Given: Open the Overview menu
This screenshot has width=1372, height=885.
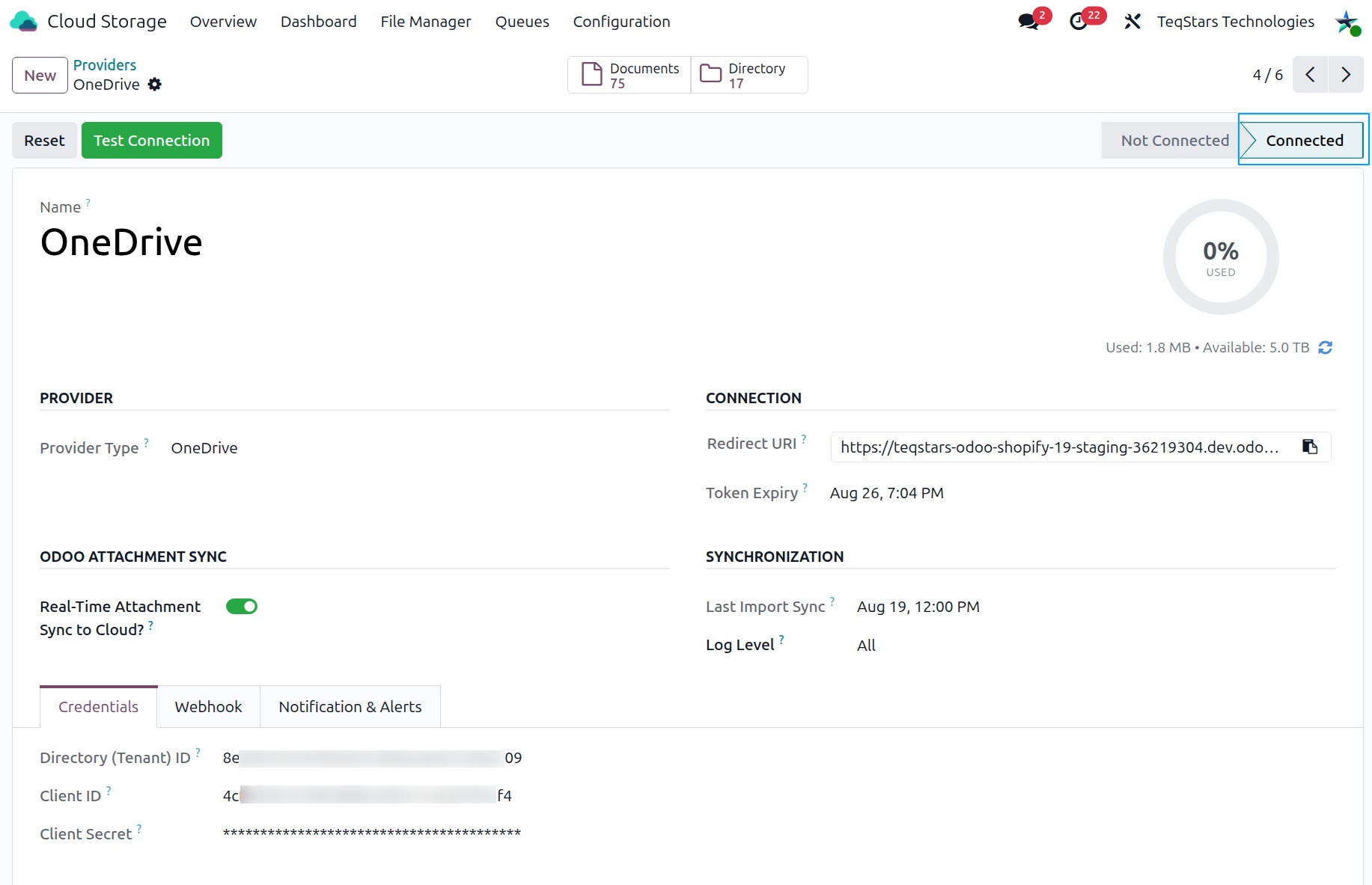Looking at the screenshot, I should (223, 22).
